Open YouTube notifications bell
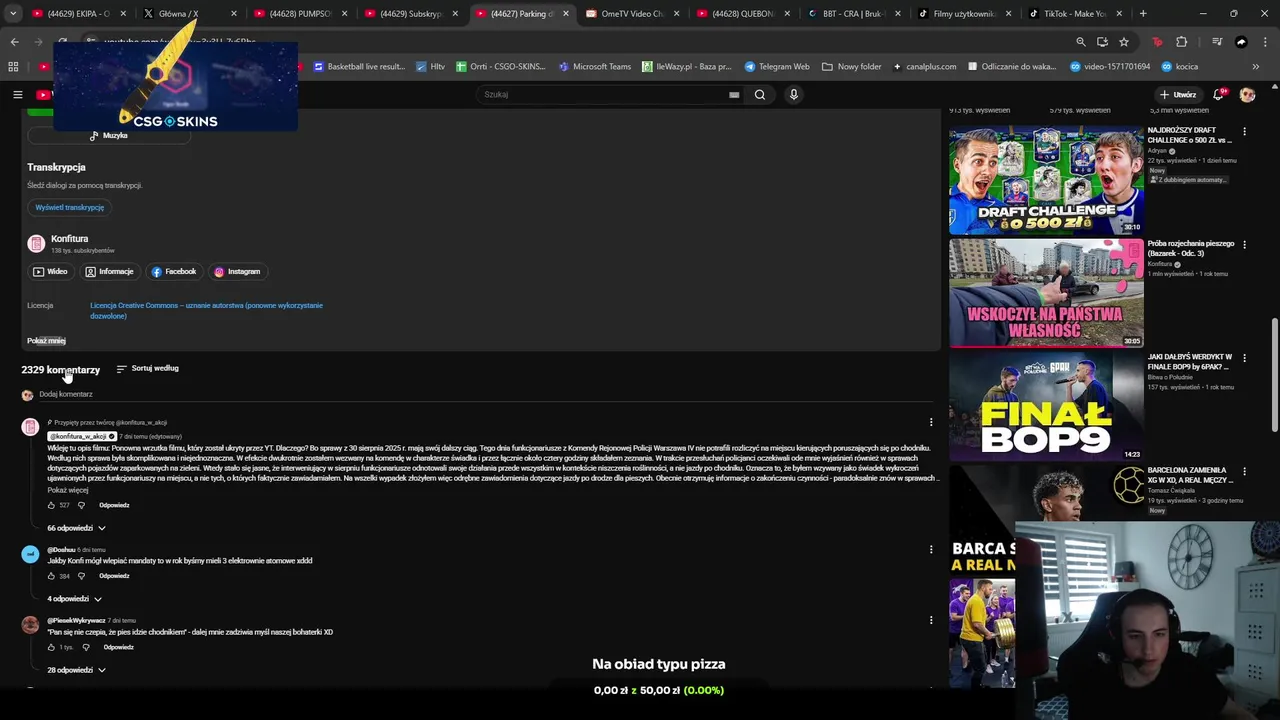Screen dimensions: 1280x720 pyautogui.click(x=1218, y=95)
